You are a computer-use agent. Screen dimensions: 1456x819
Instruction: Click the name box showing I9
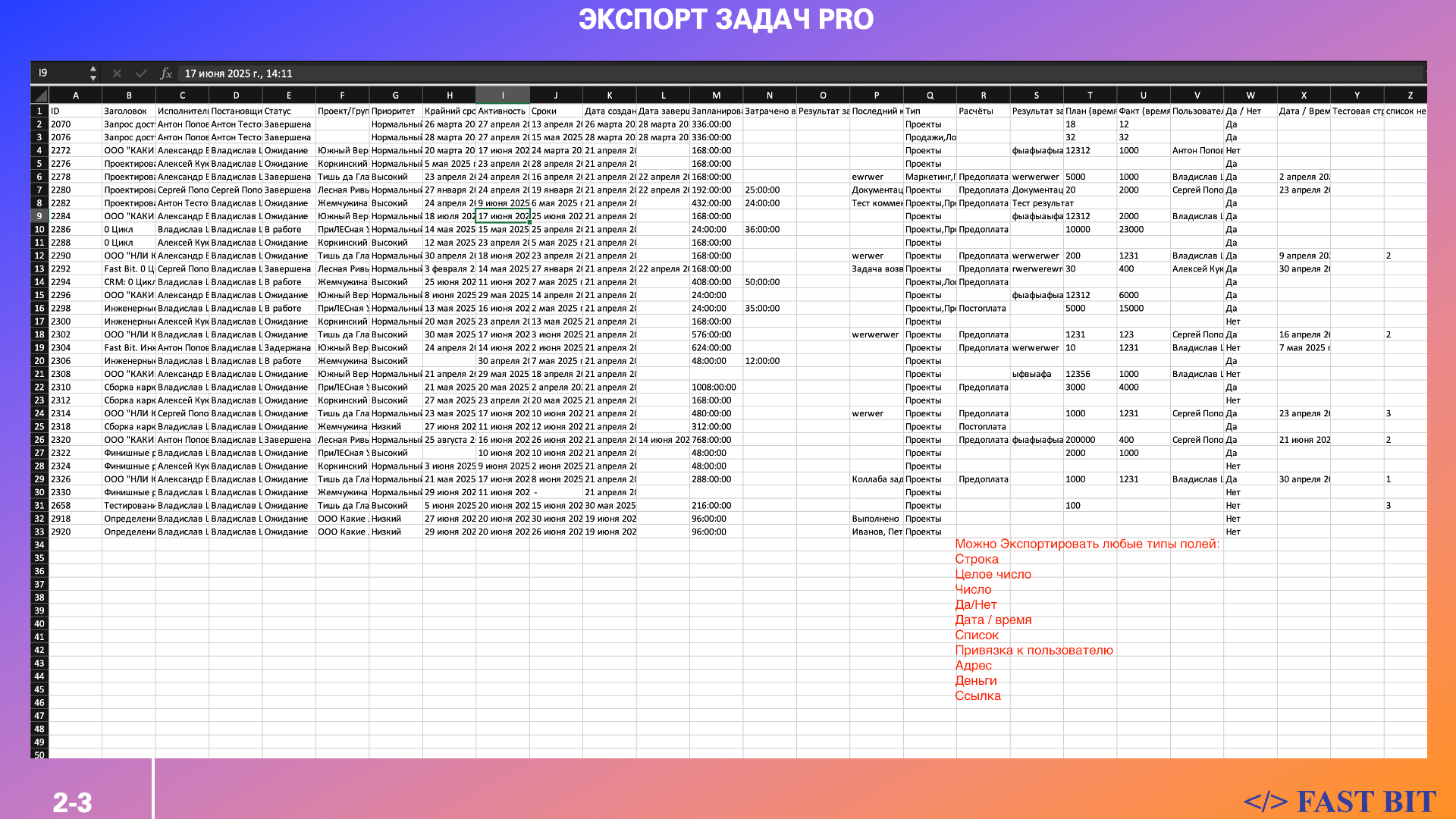point(61,74)
